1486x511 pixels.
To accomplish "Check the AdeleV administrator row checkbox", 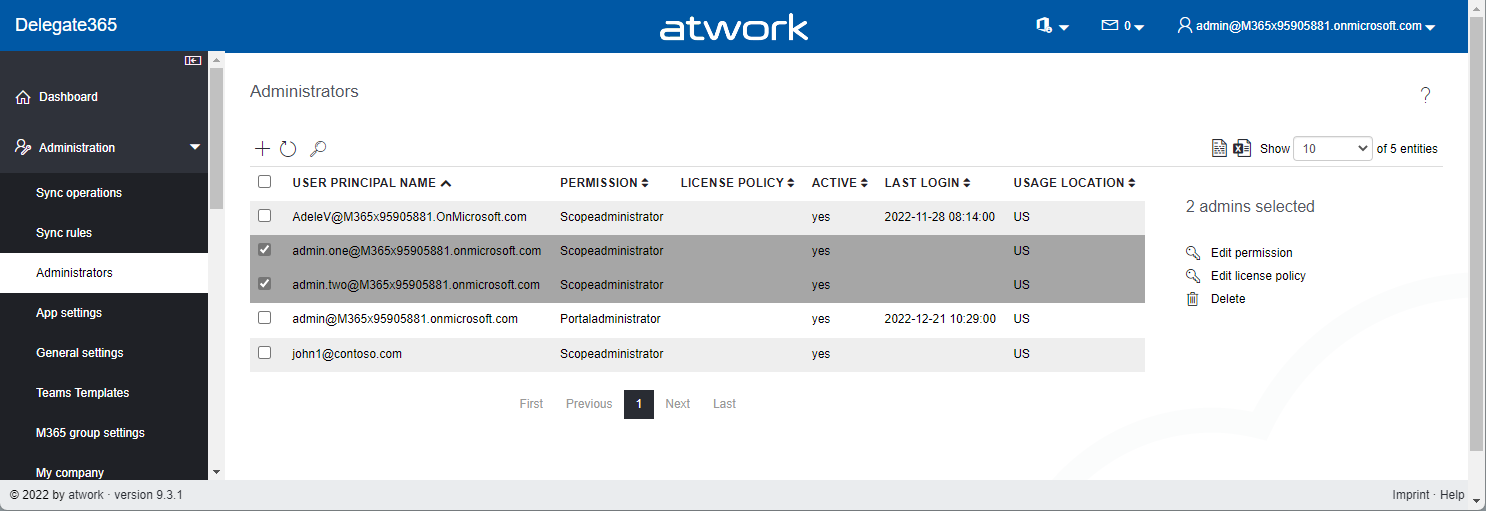I will click(265, 216).
